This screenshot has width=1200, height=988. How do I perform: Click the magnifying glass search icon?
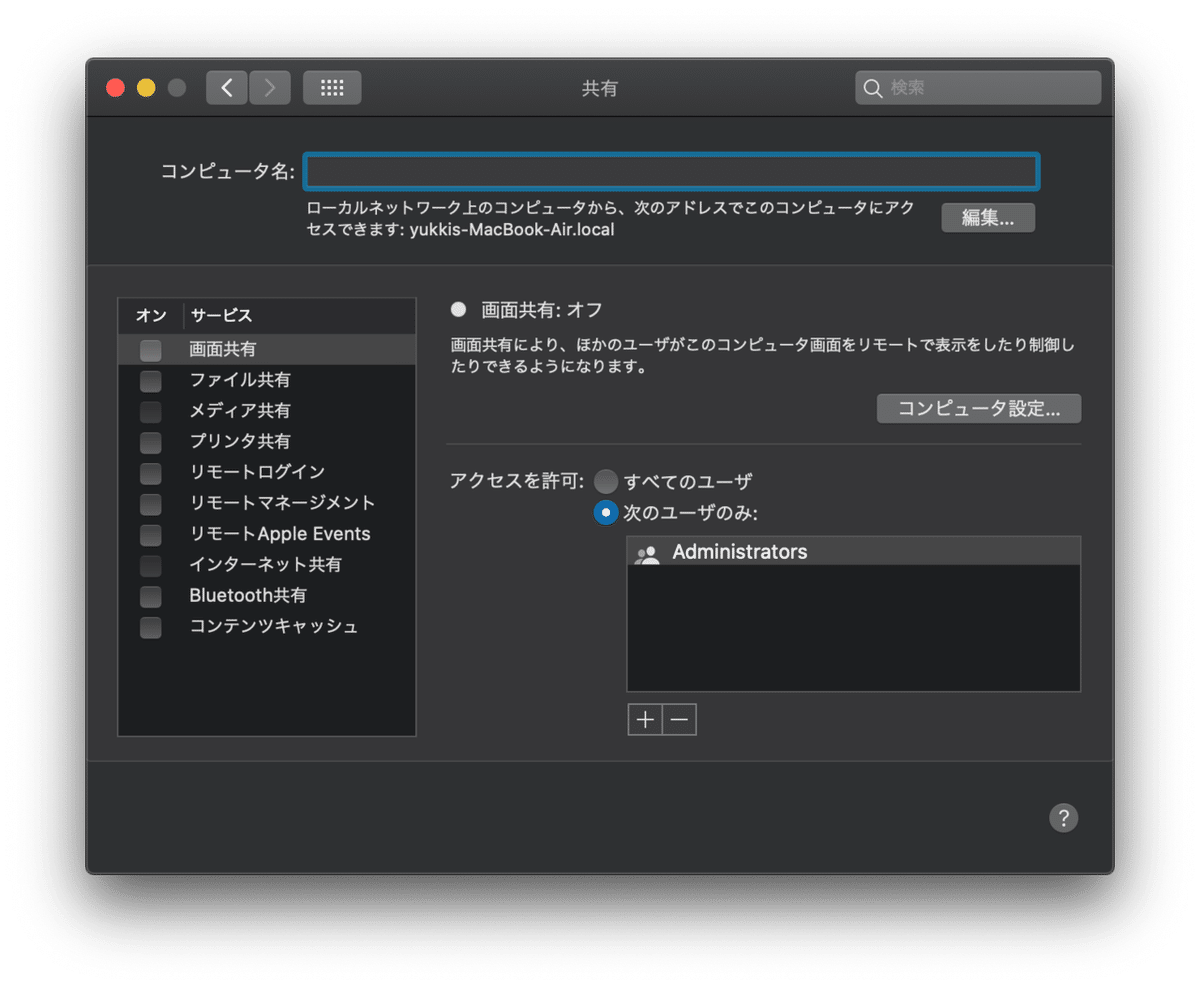(x=873, y=88)
